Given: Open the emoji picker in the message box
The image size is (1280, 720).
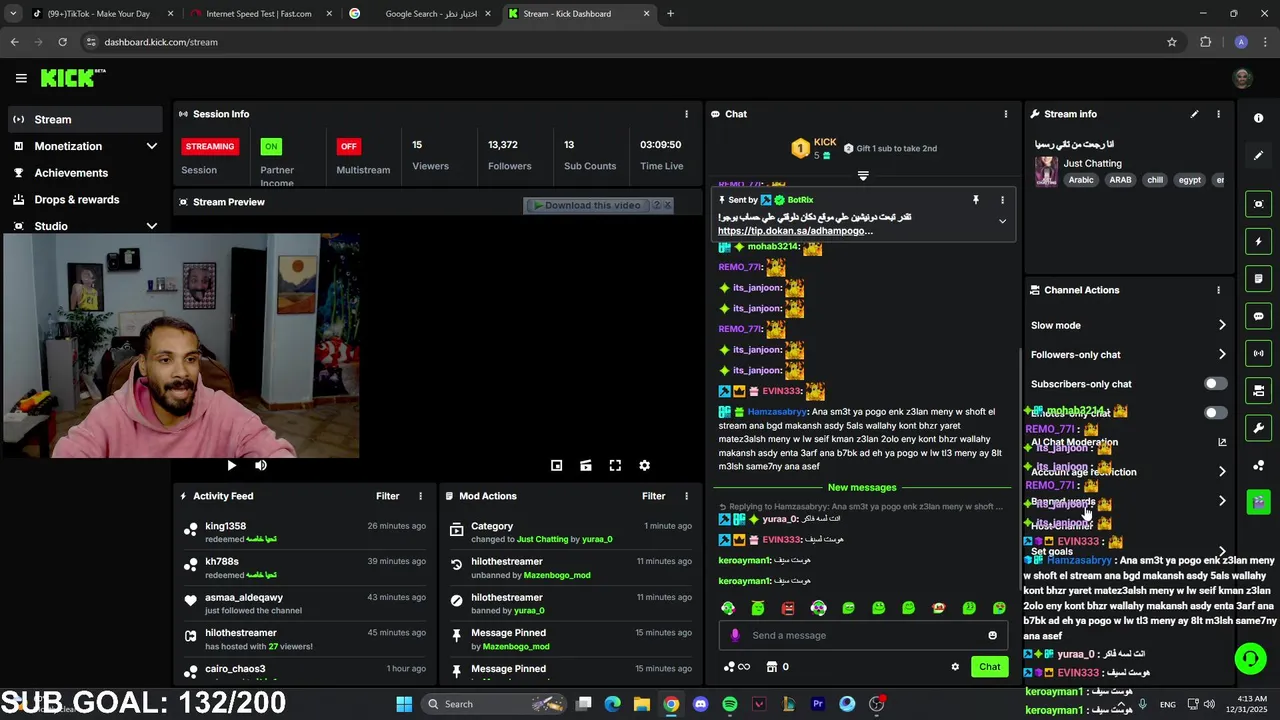Looking at the screenshot, I should [992, 635].
